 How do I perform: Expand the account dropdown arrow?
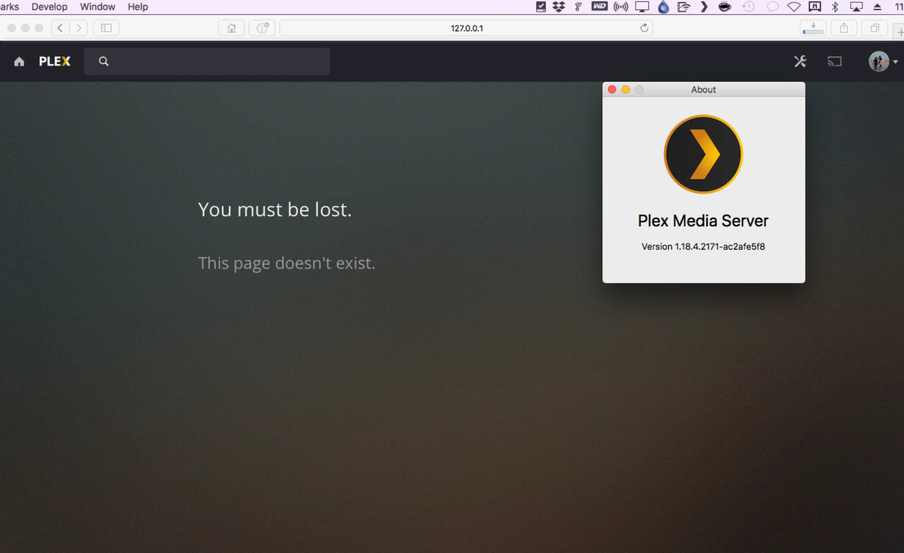[895, 62]
